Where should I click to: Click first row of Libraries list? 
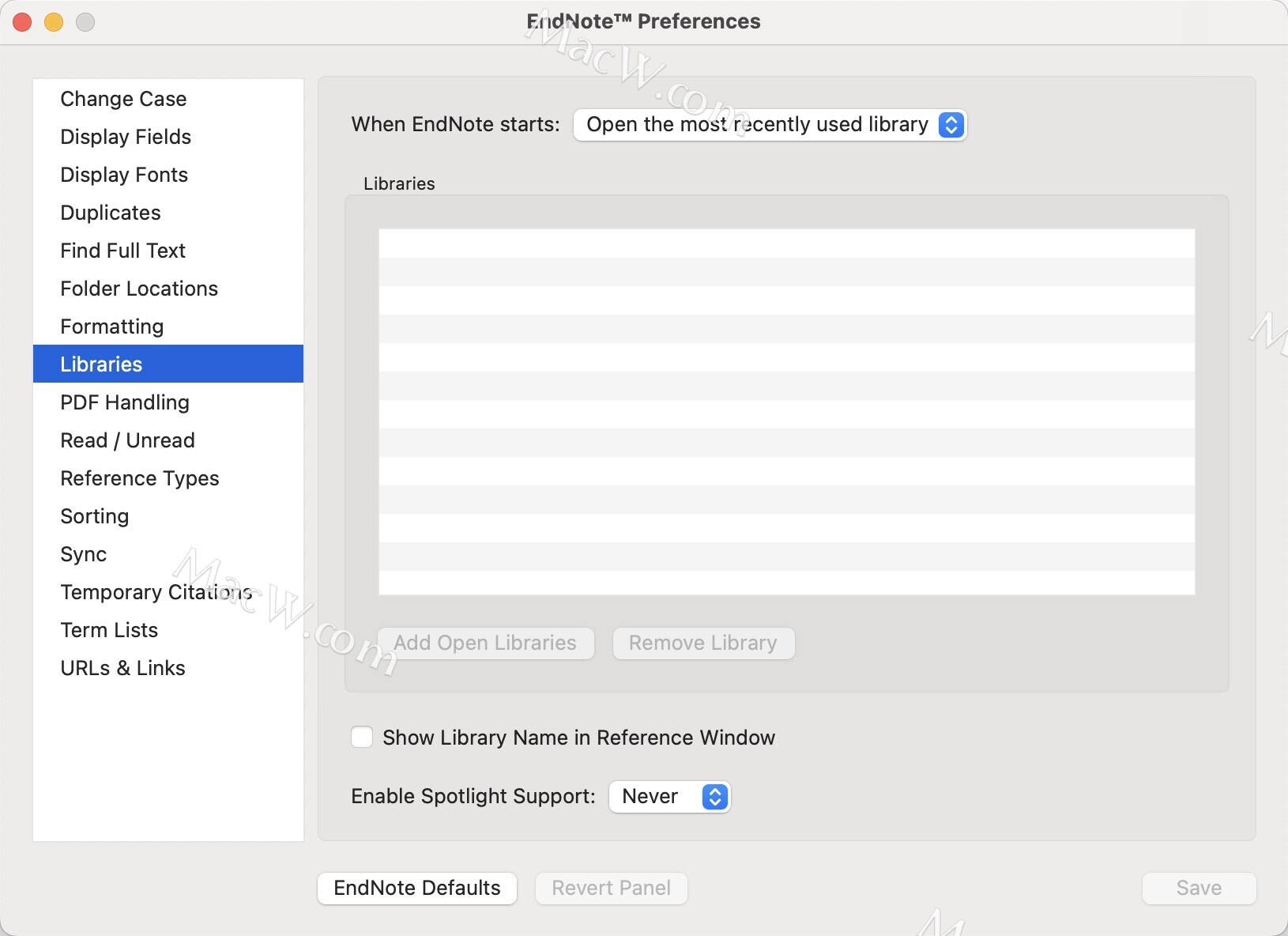(786, 243)
